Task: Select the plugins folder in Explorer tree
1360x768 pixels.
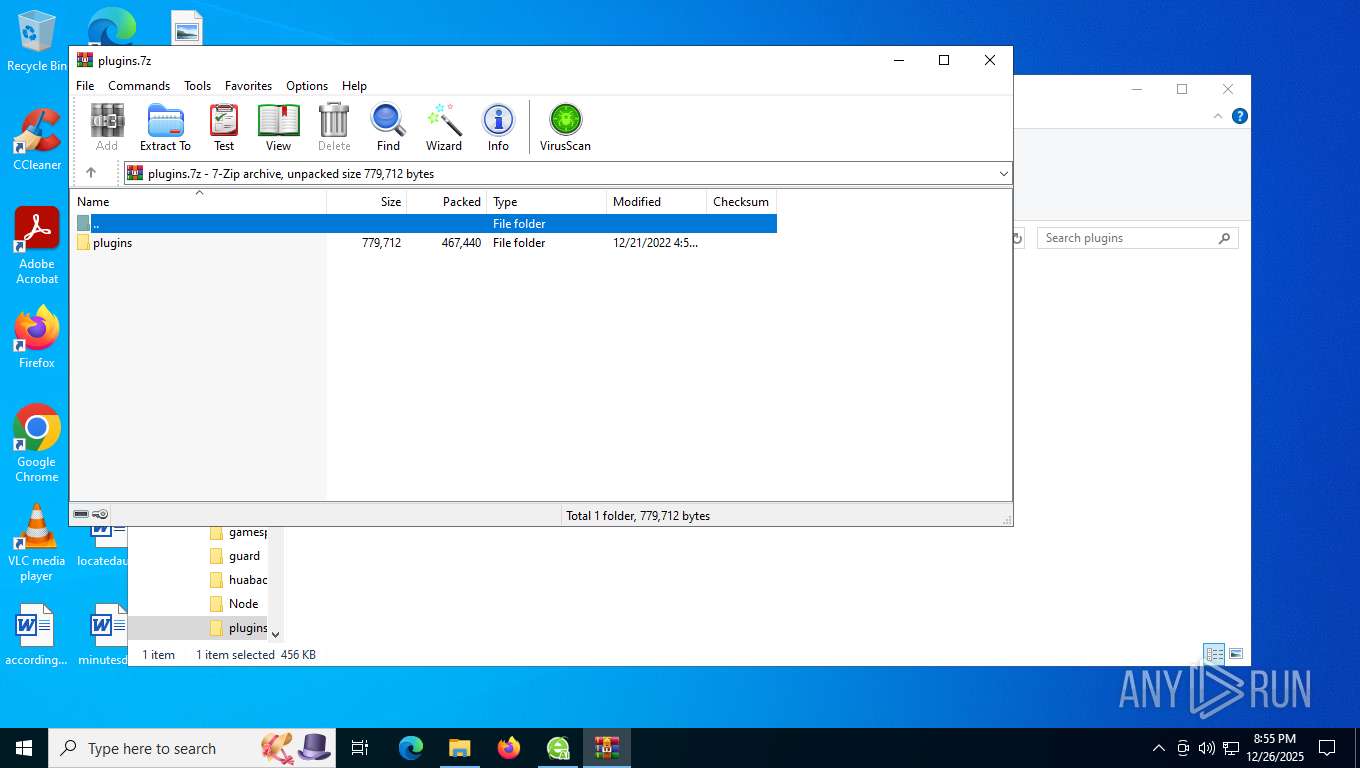Action: coord(238,628)
